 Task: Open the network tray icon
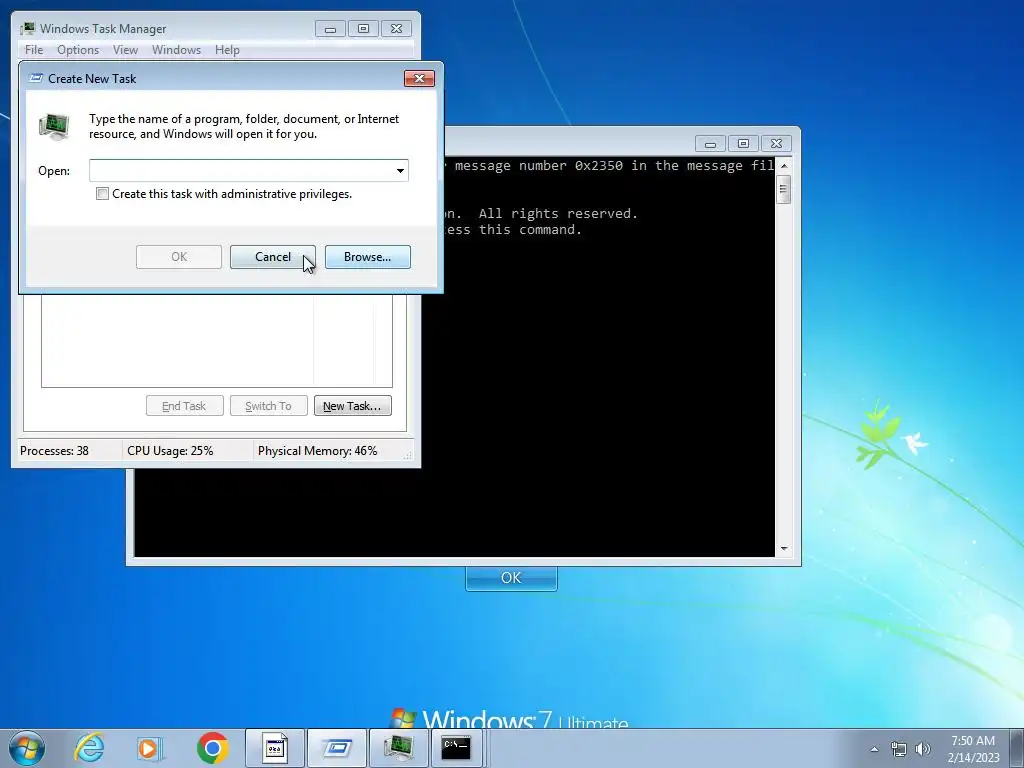899,749
